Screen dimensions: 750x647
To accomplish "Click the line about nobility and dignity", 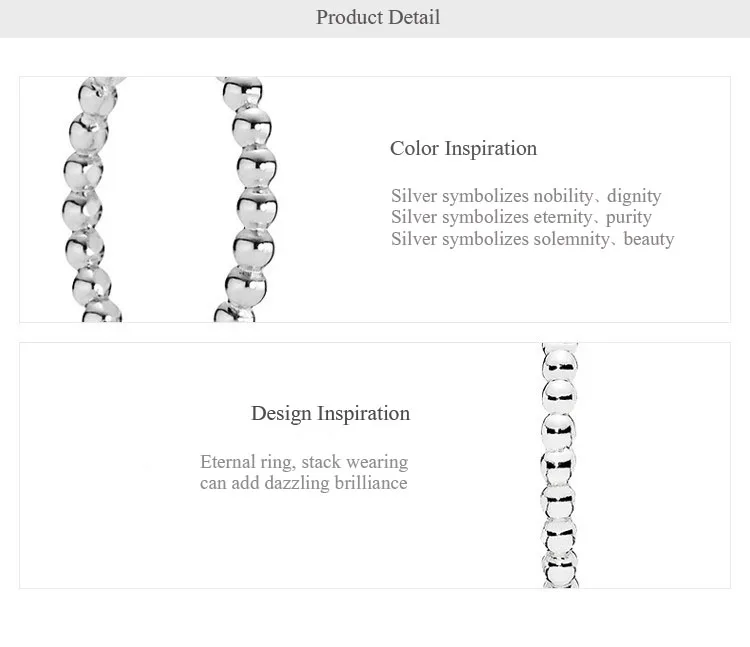I will 526,196.
